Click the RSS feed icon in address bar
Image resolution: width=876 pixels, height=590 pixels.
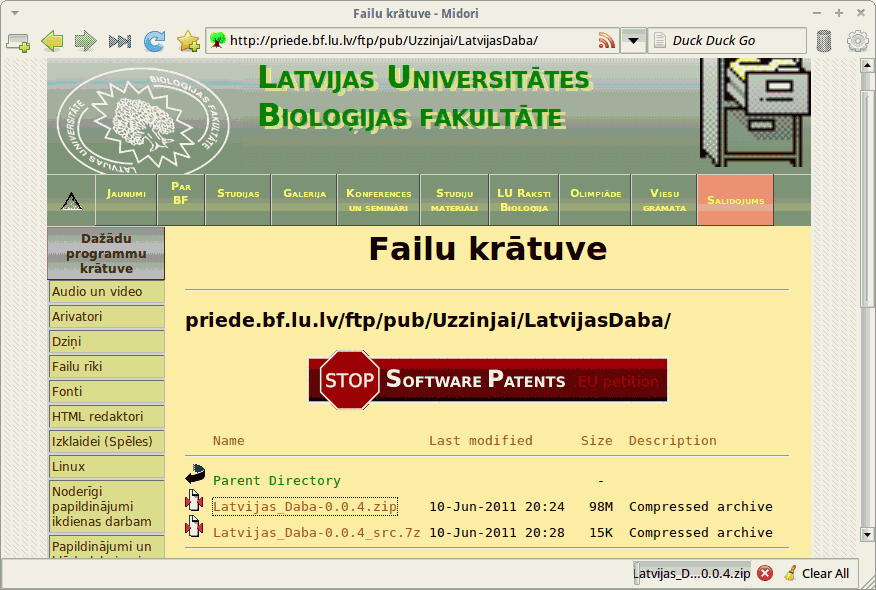pos(607,40)
